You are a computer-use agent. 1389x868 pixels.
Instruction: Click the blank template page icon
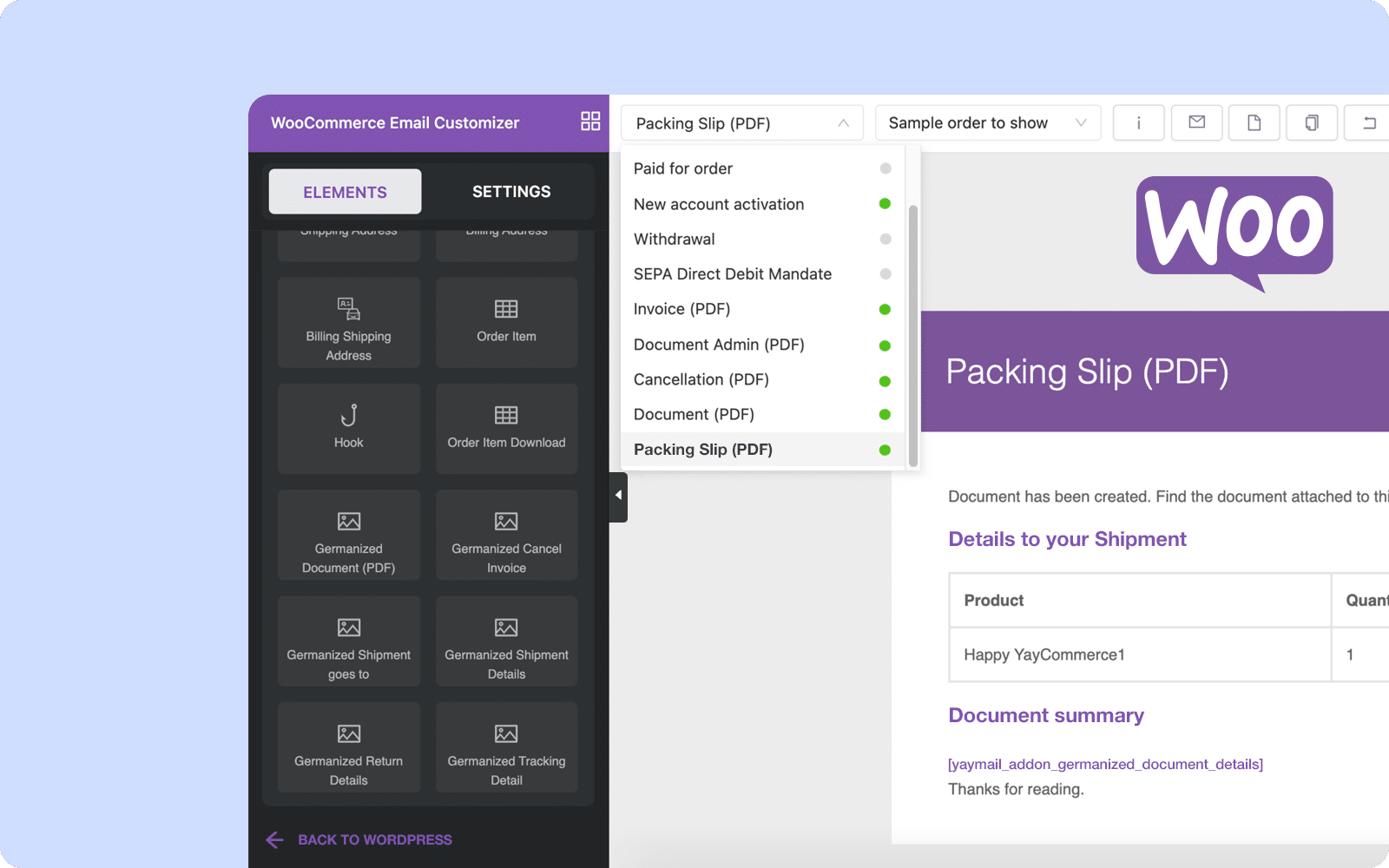click(1254, 123)
